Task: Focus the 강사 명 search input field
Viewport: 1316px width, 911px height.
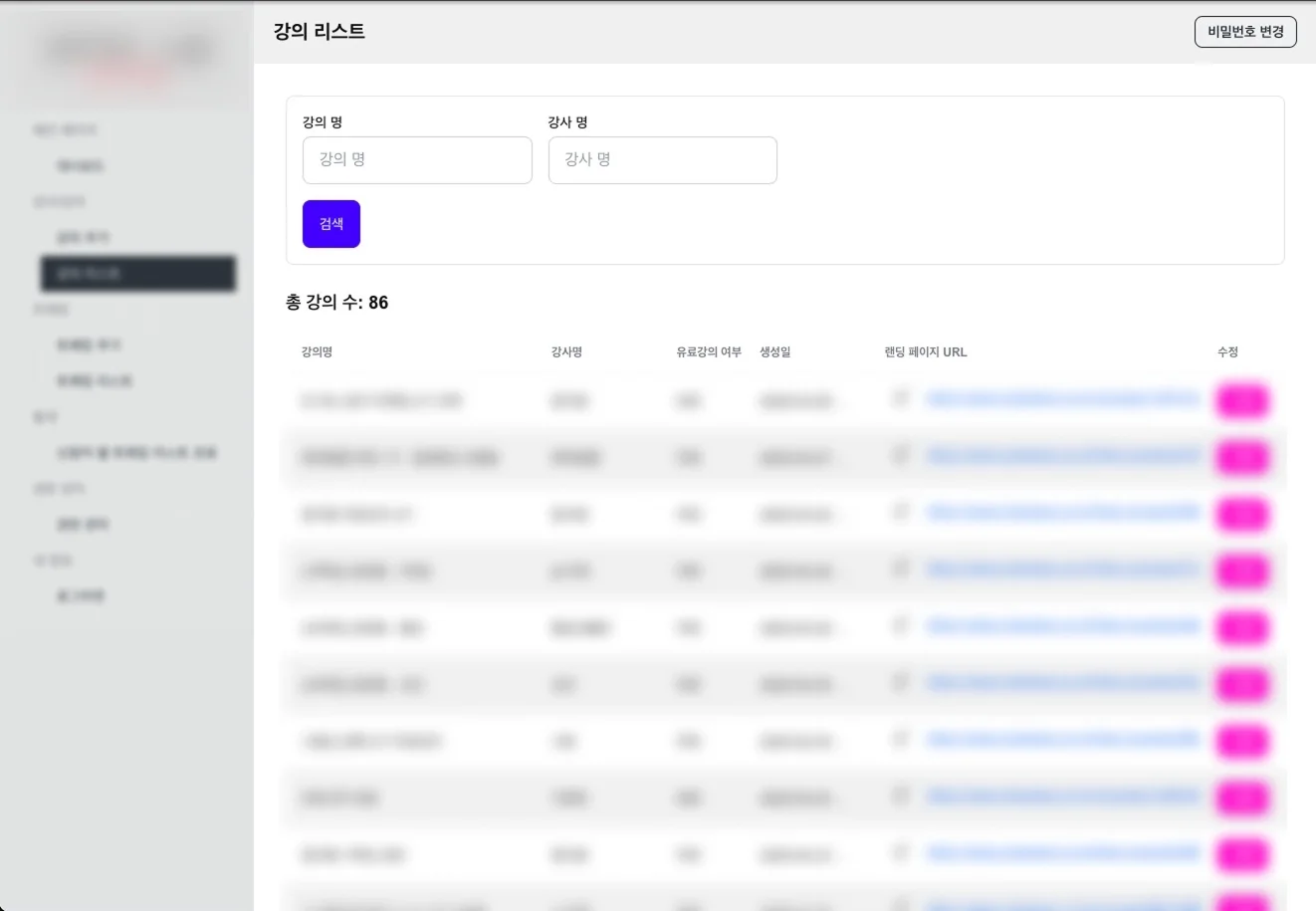Action: click(663, 160)
